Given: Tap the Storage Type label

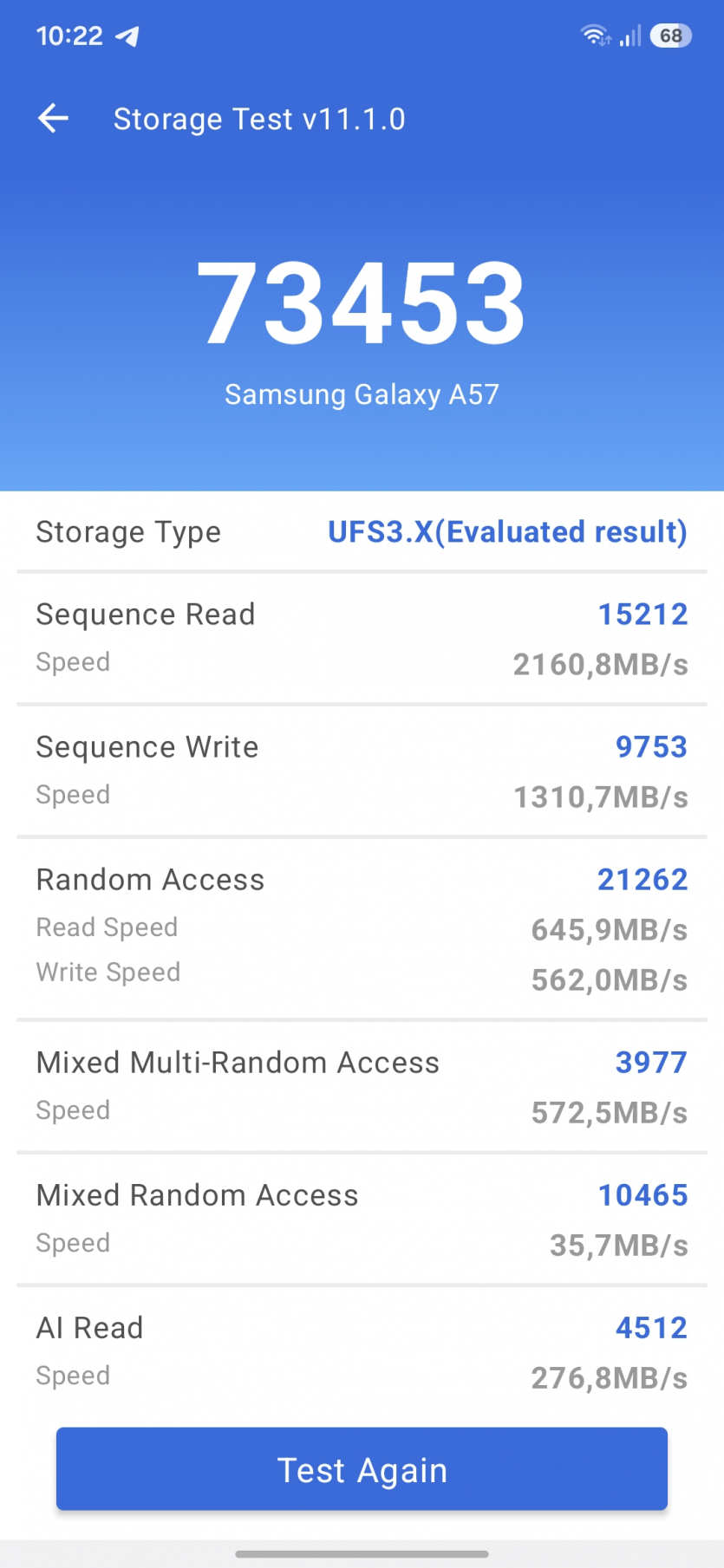Looking at the screenshot, I should [x=128, y=531].
